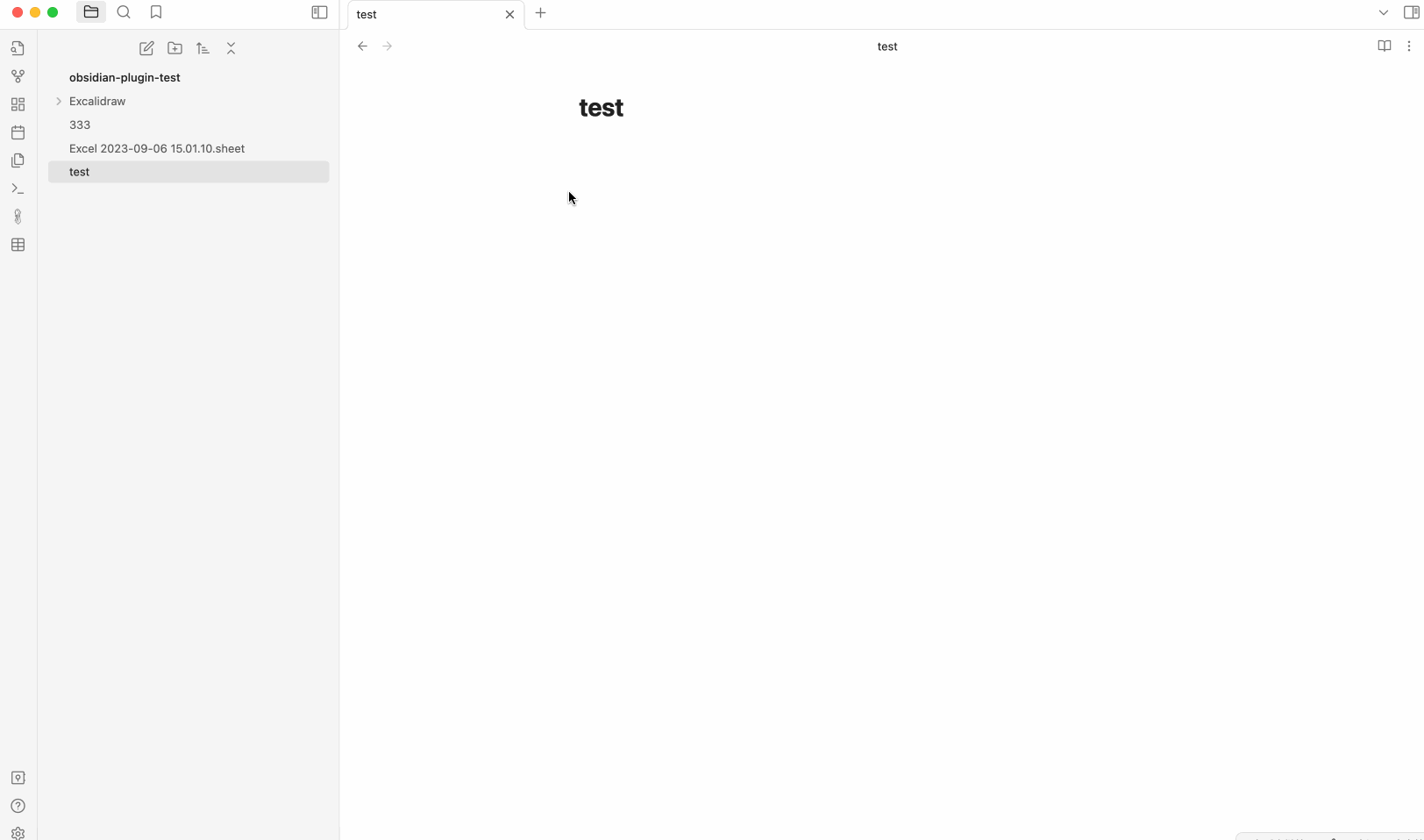The height and width of the screenshot is (840, 1424).
Task: Insert template using ribbon icon
Action: coord(18,160)
